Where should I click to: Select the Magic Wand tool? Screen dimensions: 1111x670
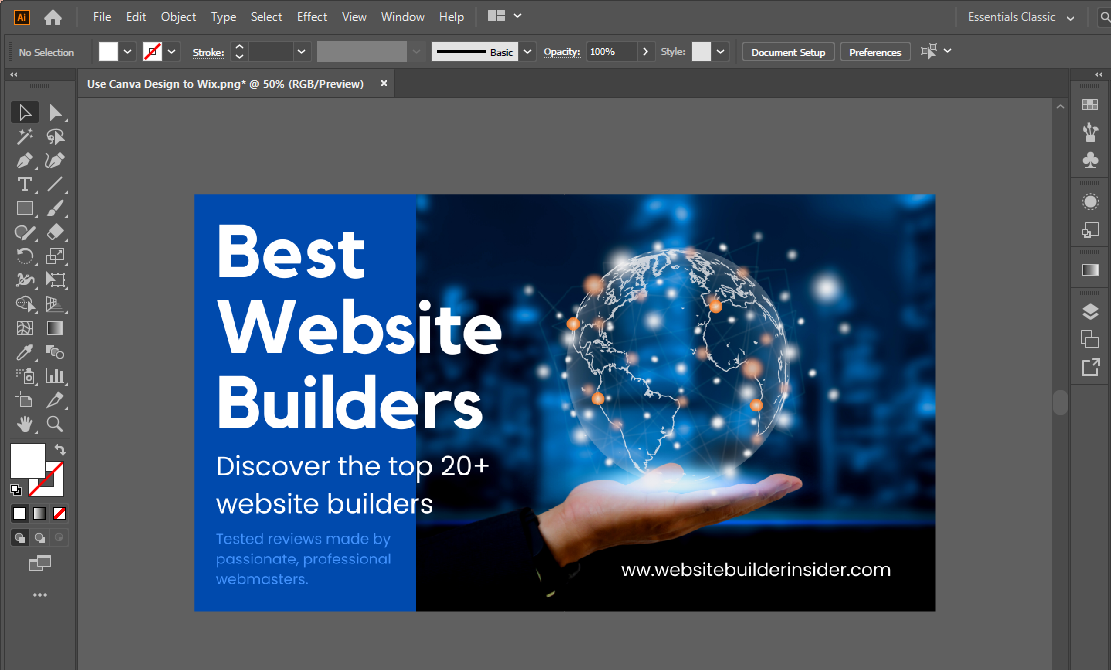[x=25, y=136]
